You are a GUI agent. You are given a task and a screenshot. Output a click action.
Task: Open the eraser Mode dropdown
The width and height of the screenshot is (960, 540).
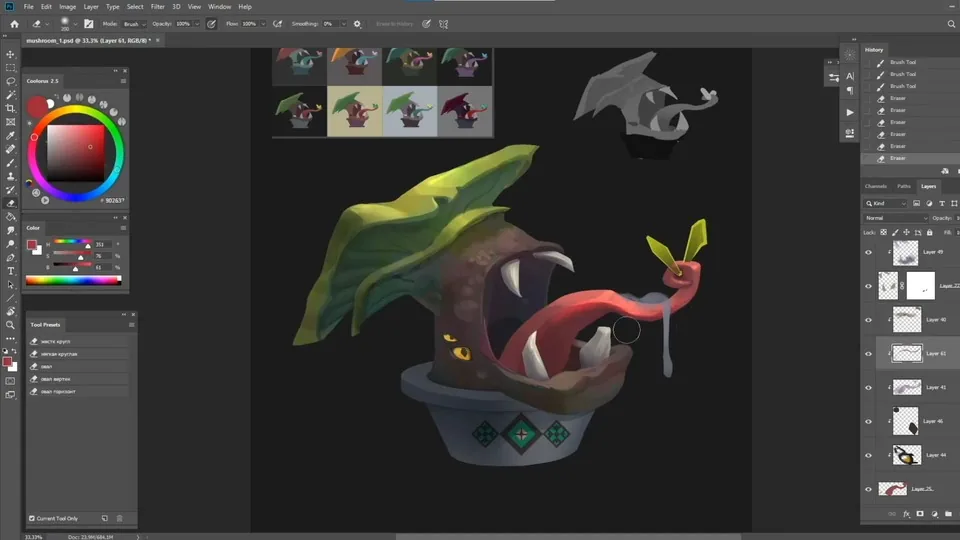[x=134, y=24]
